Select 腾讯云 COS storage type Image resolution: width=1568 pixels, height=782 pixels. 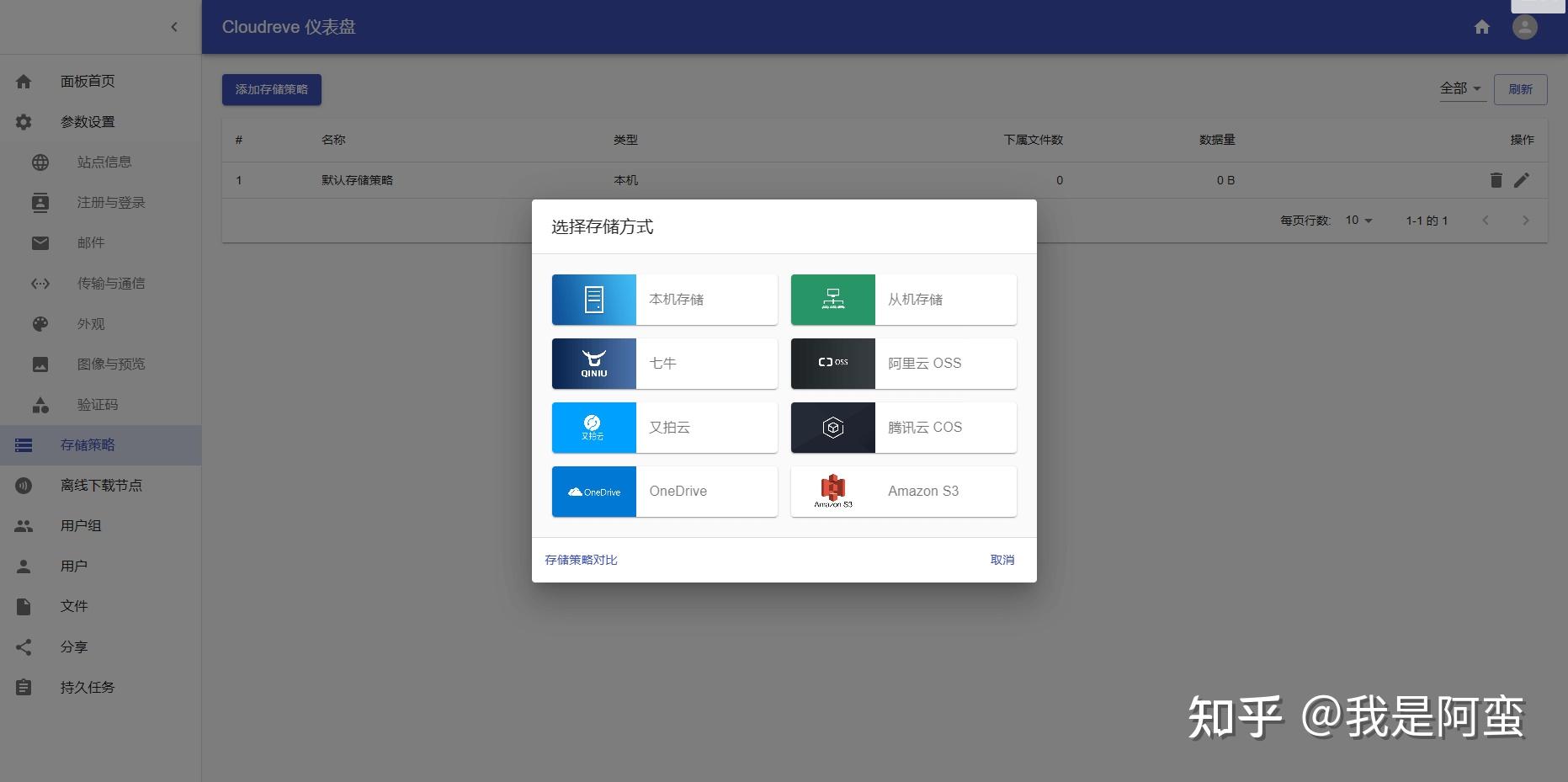click(902, 427)
